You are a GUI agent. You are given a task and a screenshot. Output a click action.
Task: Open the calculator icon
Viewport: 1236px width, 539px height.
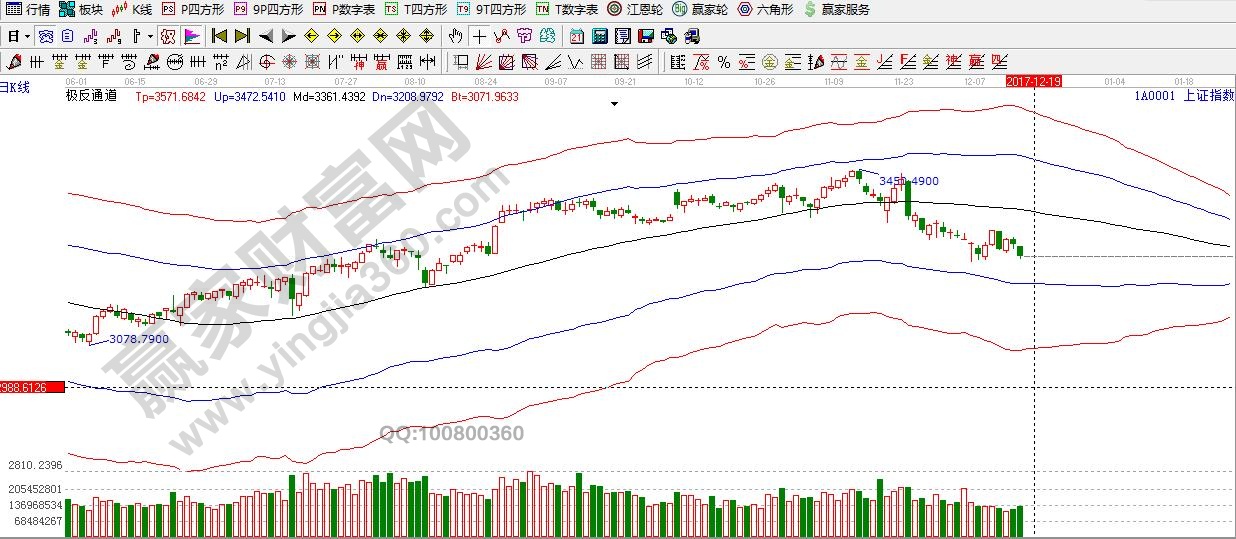coord(600,36)
